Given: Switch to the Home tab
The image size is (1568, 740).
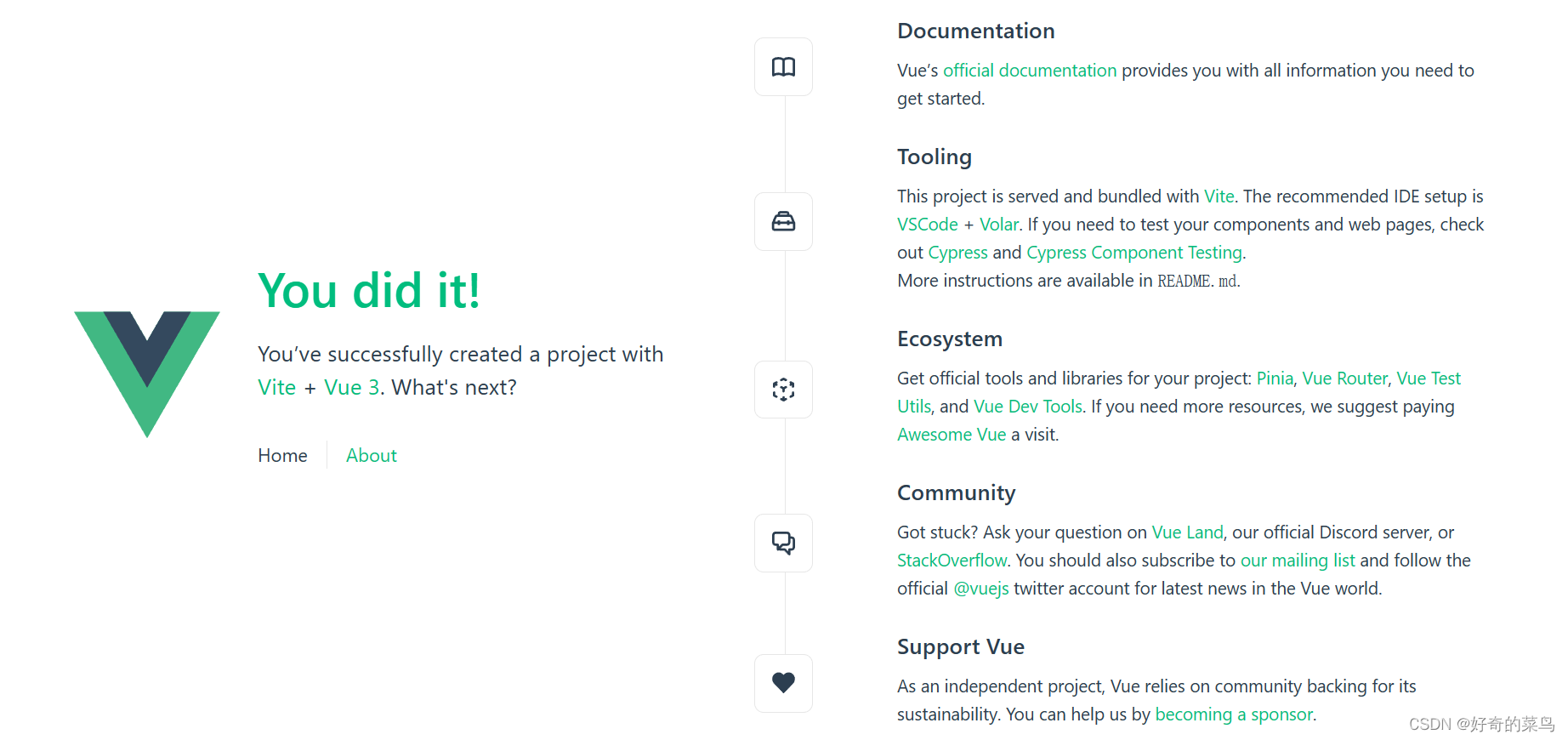Looking at the screenshot, I should 282,455.
